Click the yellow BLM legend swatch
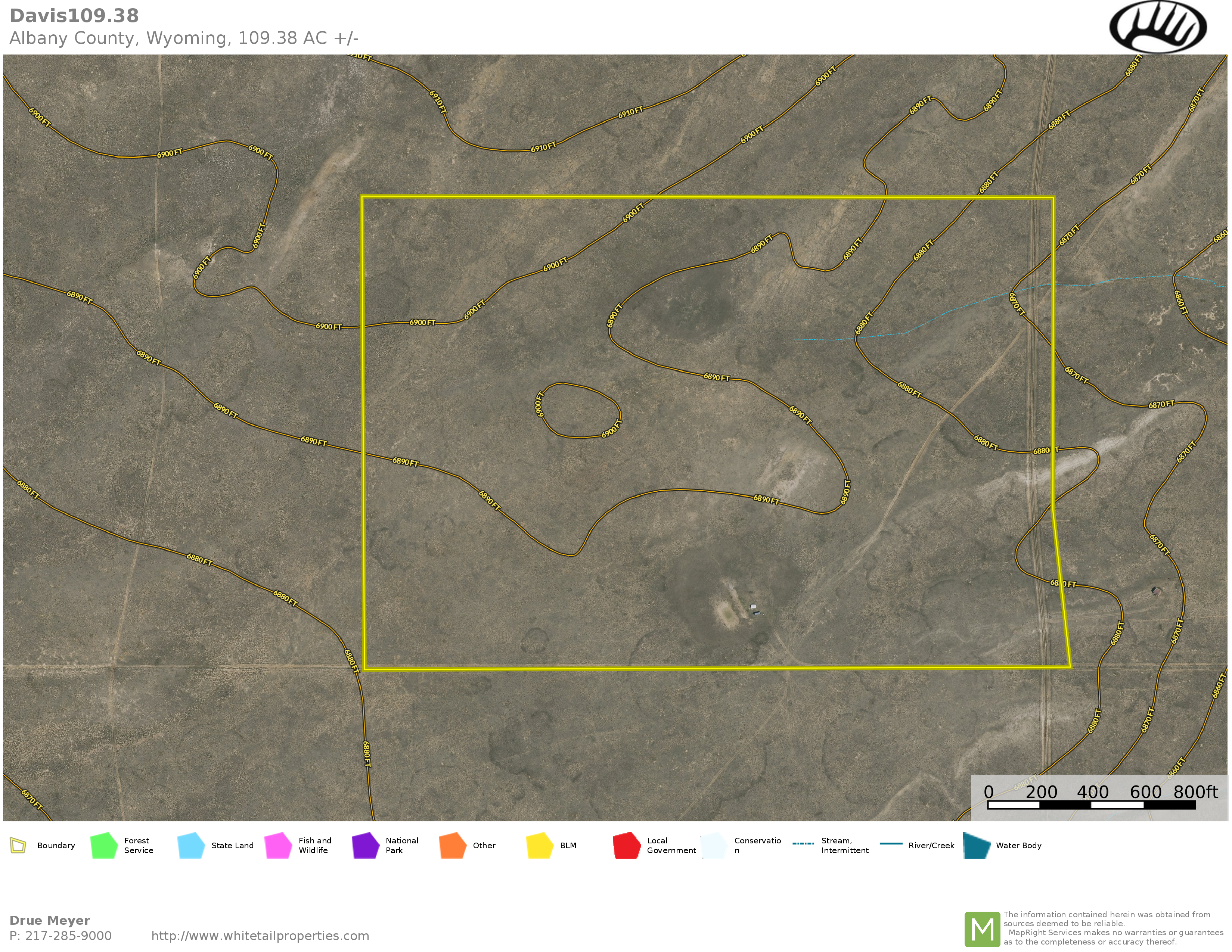The height and width of the screenshot is (952, 1232). (x=539, y=845)
